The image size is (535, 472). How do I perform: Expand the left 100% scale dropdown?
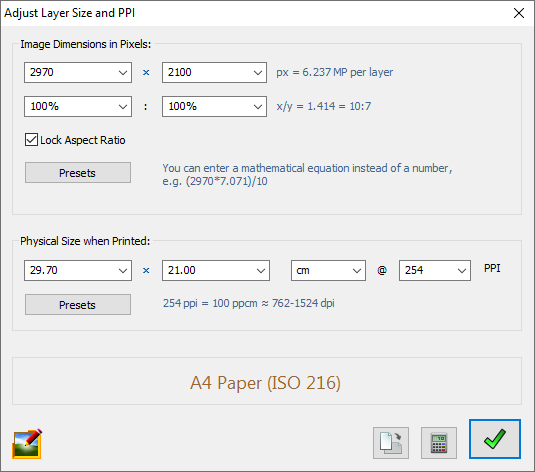(123, 107)
